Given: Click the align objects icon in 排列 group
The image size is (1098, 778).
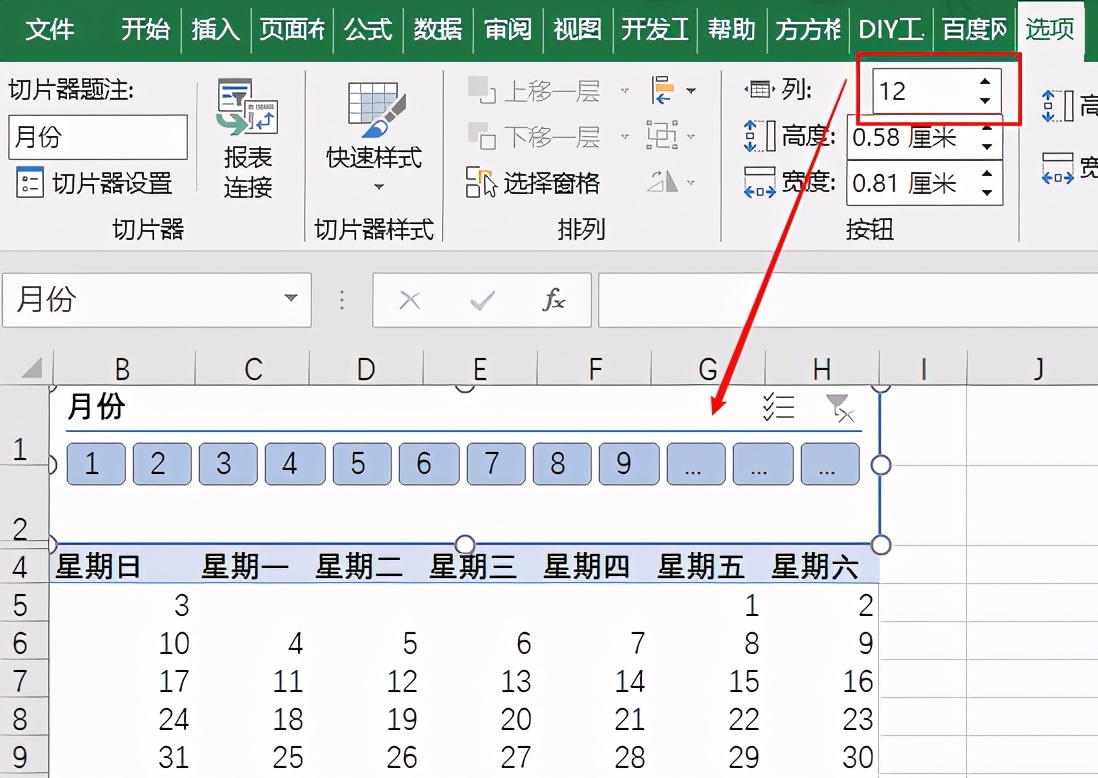Looking at the screenshot, I should tap(663, 90).
